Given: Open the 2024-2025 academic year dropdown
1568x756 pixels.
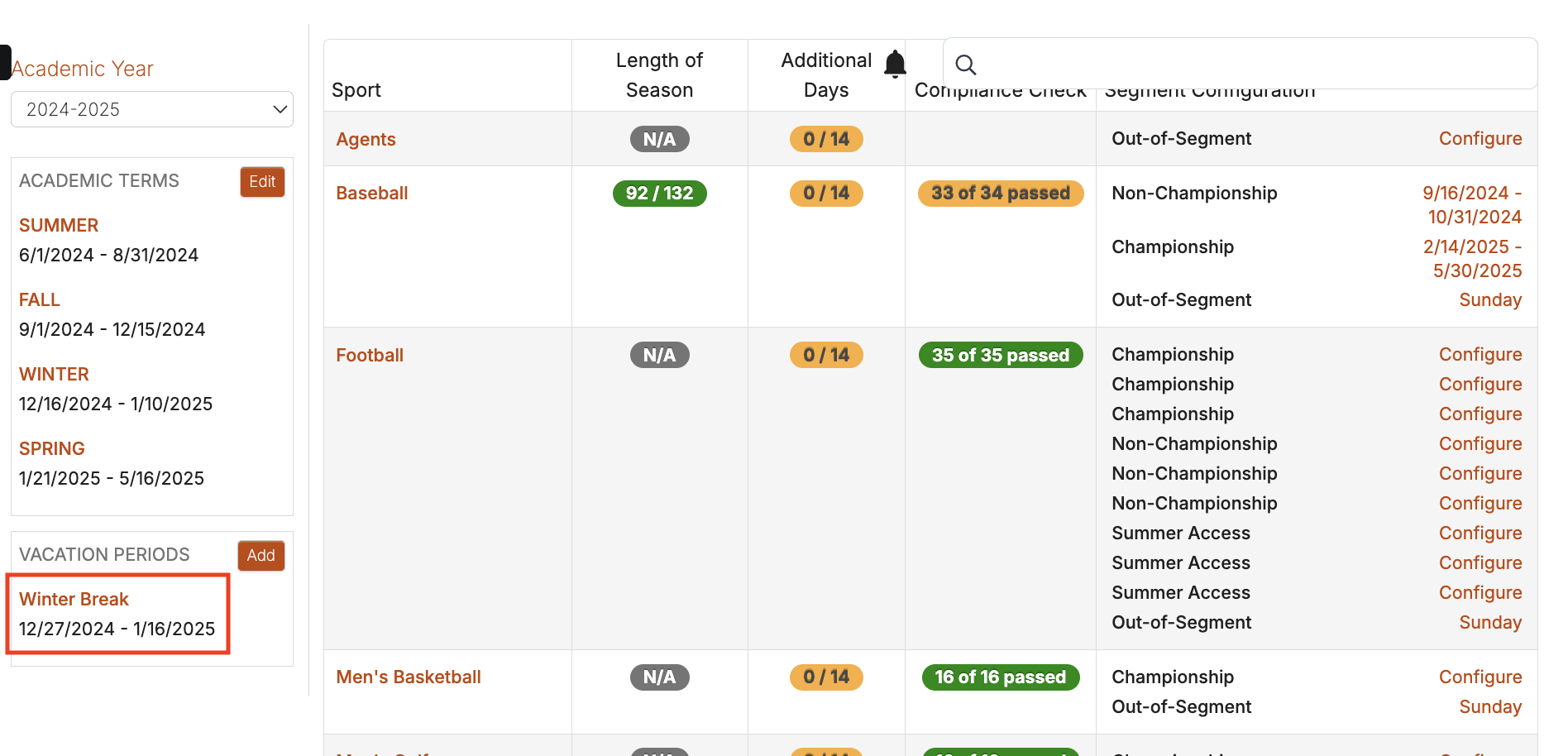Looking at the screenshot, I should click(152, 109).
